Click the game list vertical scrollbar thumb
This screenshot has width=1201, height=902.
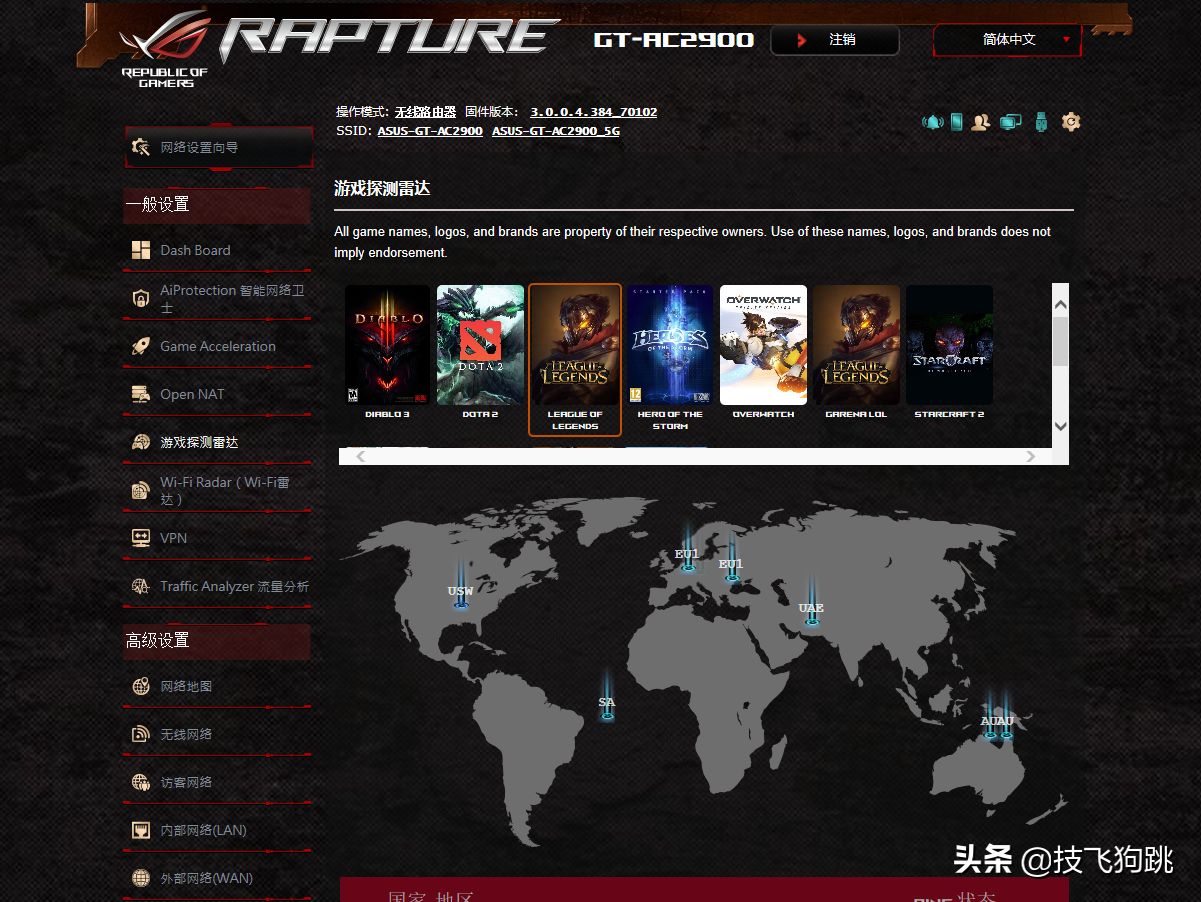coord(1061,342)
